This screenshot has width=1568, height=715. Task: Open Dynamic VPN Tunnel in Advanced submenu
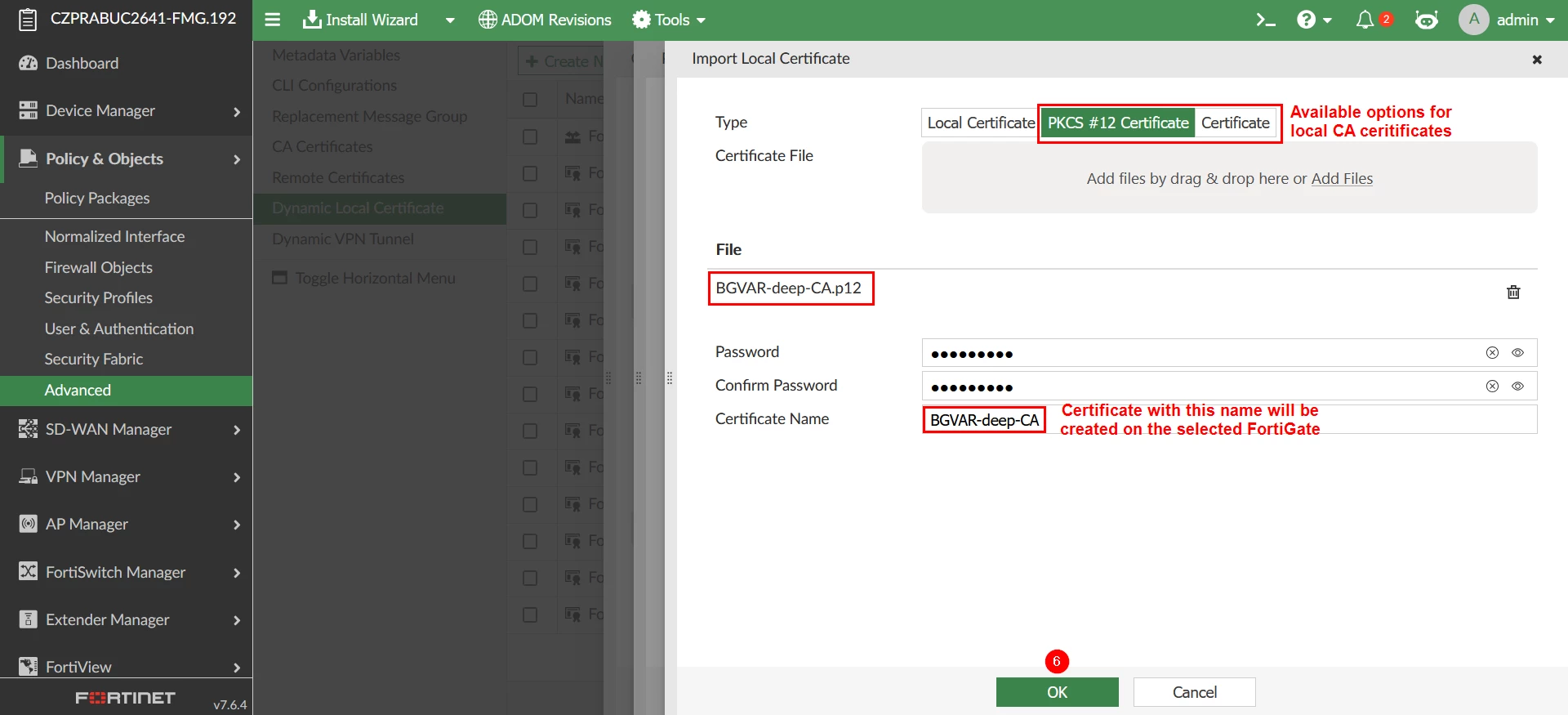pyautogui.click(x=342, y=239)
